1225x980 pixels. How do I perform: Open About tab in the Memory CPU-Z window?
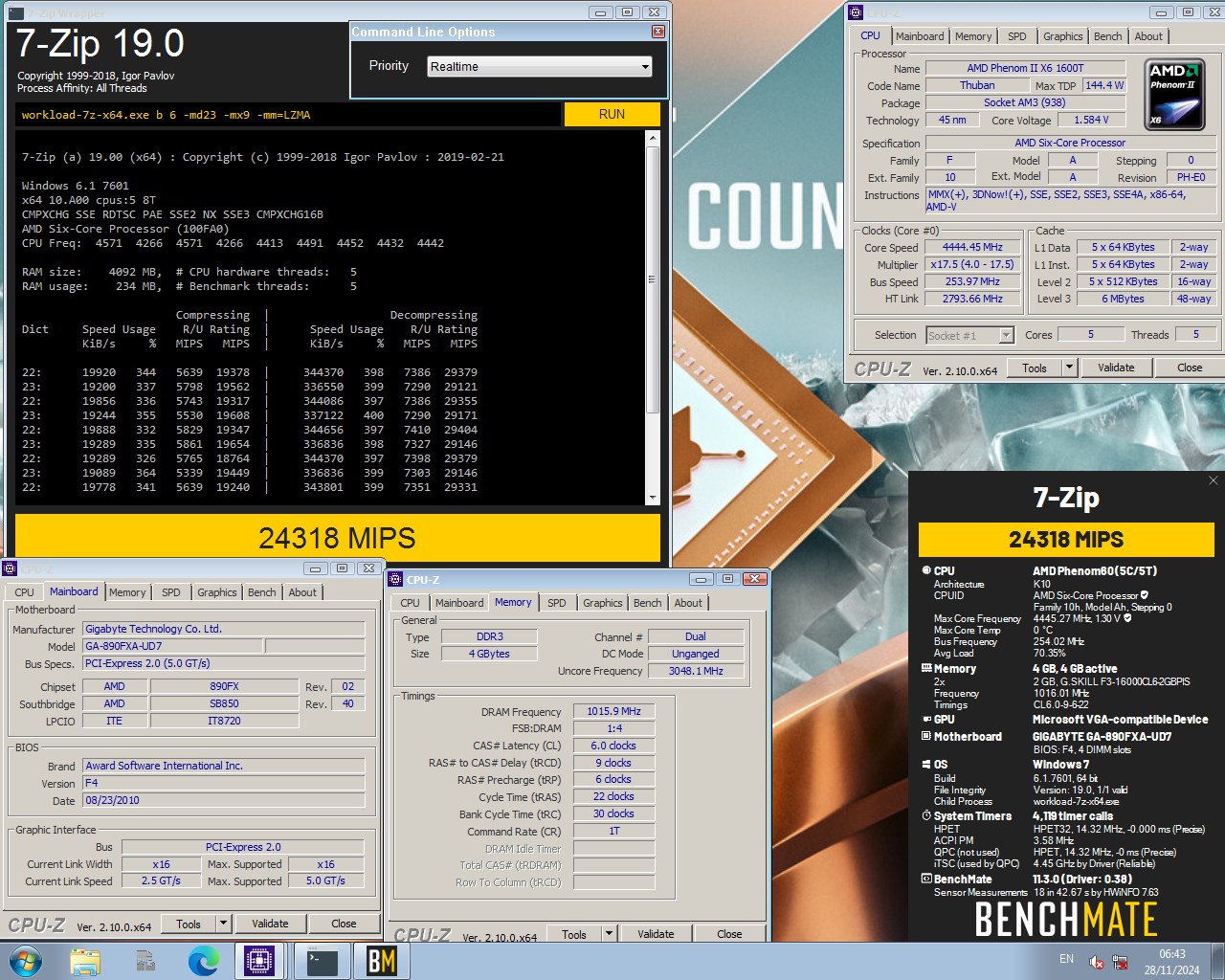pyautogui.click(x=688, y=603)
